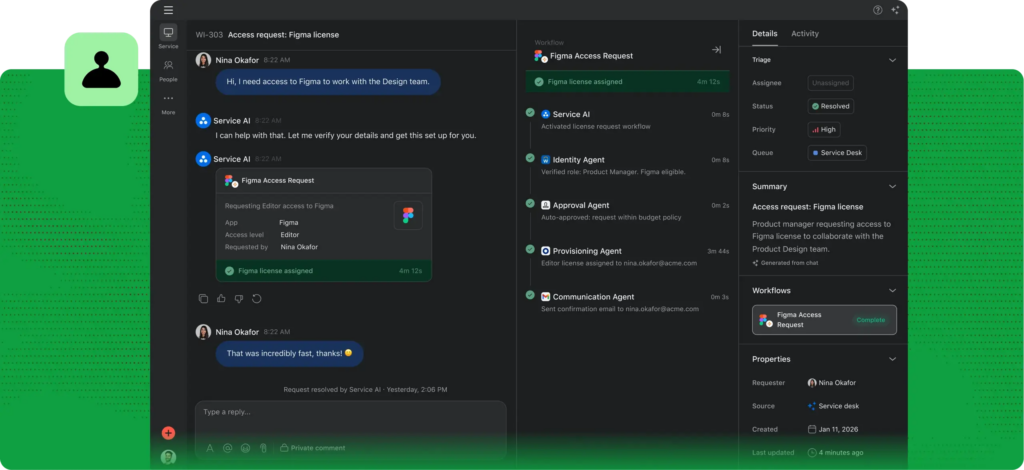Click 'Editor license assigned to nina.okafor@acme.com' text
The height and width of the screenshot is (470, 1024).
coord(619,263)
